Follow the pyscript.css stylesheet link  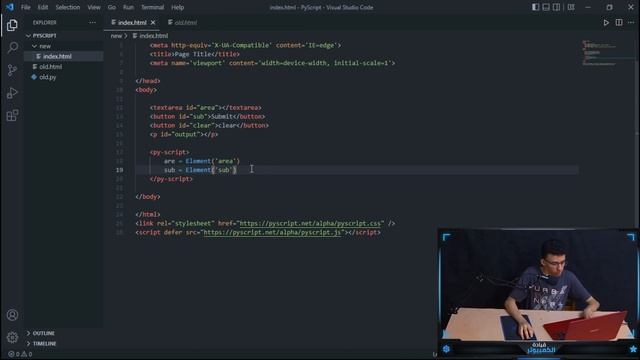310,223
